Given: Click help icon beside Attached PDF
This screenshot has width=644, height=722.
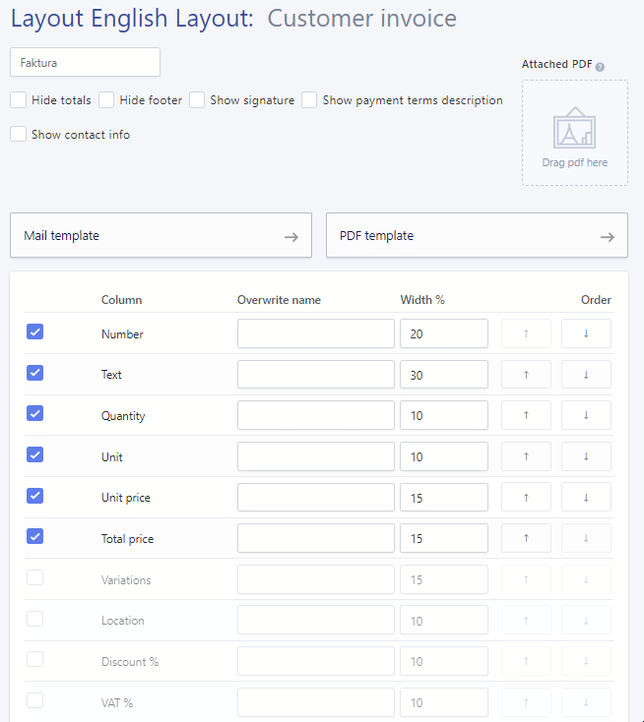Looking at the screenshot, I should [601, 66].
